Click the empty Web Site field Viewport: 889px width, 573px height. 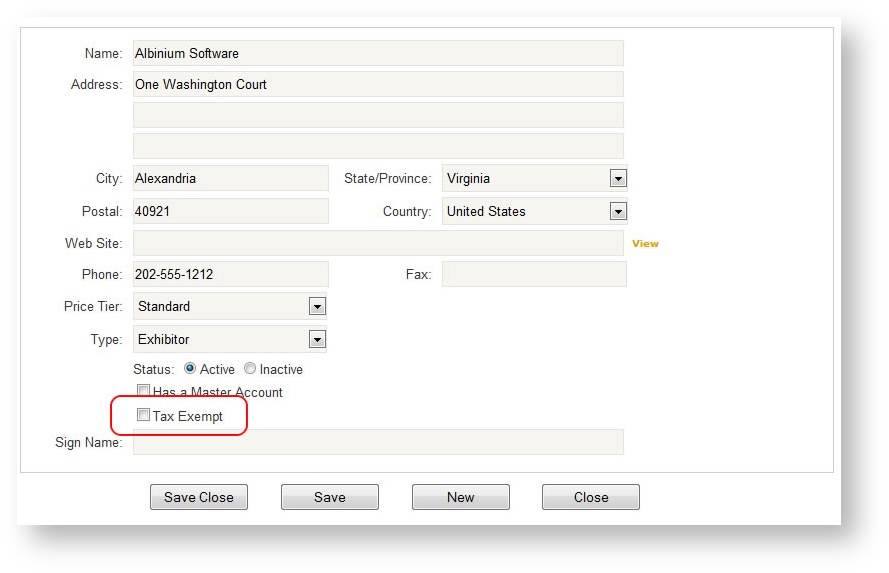click(x=378, y=244)
